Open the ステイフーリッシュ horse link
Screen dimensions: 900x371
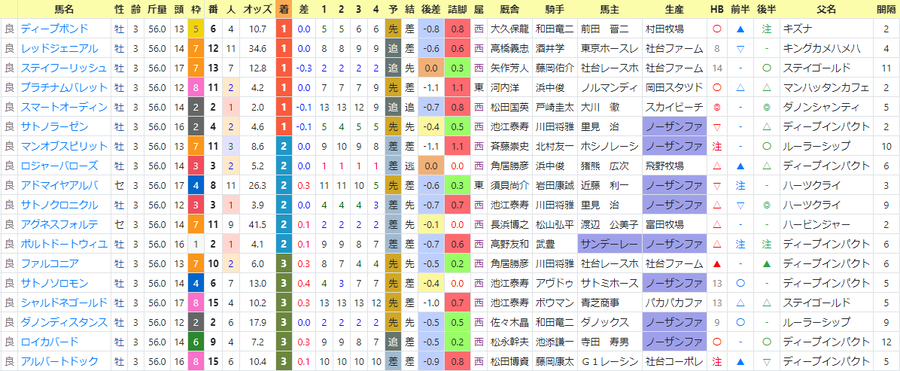pyautogui.click(x=64, y=68)
